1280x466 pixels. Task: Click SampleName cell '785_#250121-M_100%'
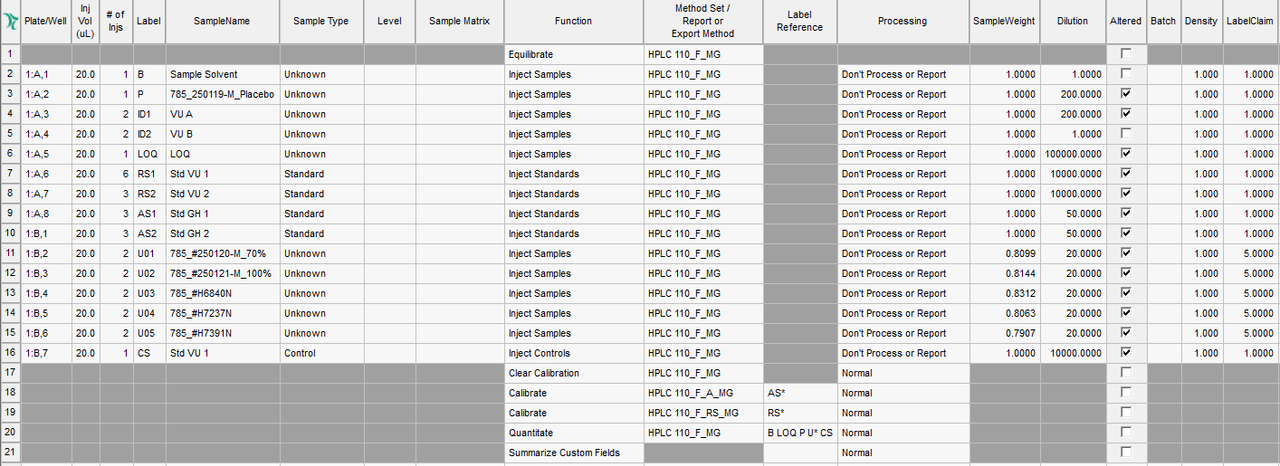223,273
